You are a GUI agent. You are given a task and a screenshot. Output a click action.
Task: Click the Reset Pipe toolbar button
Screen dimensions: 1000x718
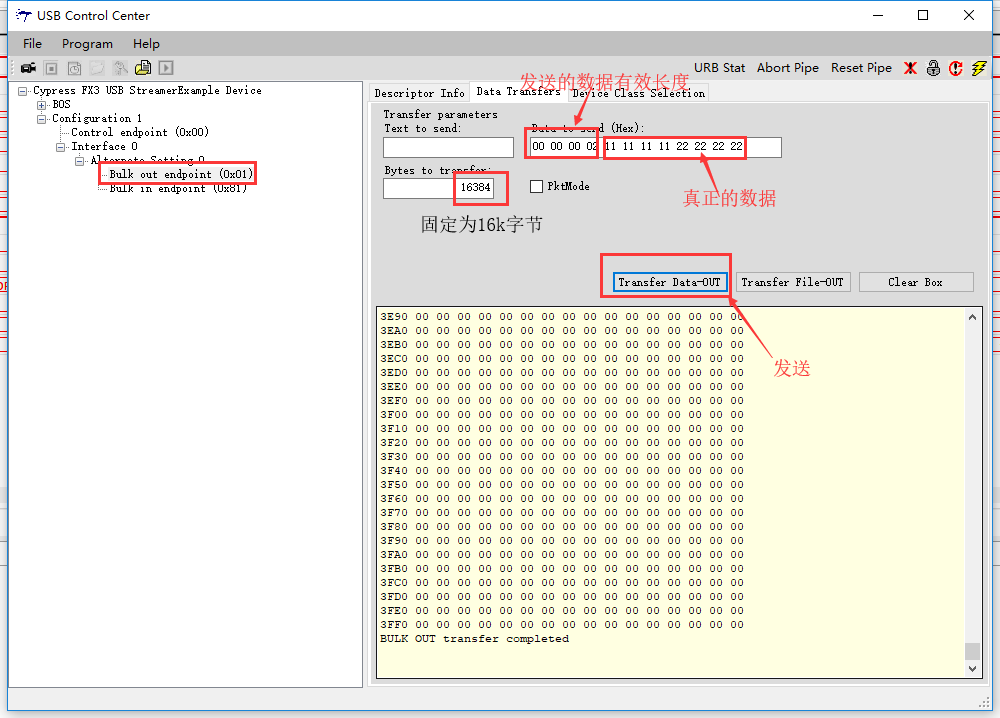(861, 68)
